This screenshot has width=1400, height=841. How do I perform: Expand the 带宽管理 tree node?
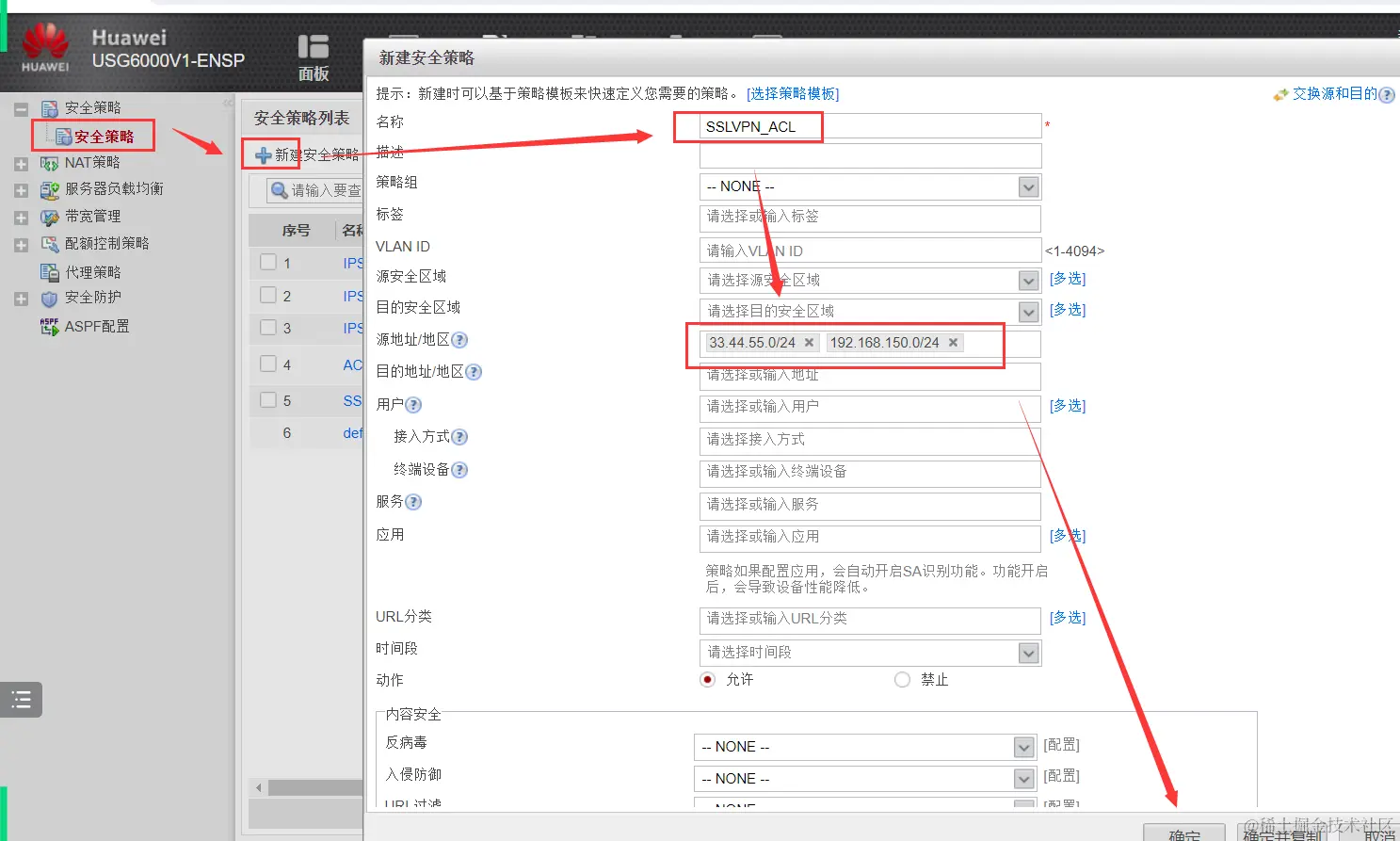pyautogui.click(x=21, y=218)
